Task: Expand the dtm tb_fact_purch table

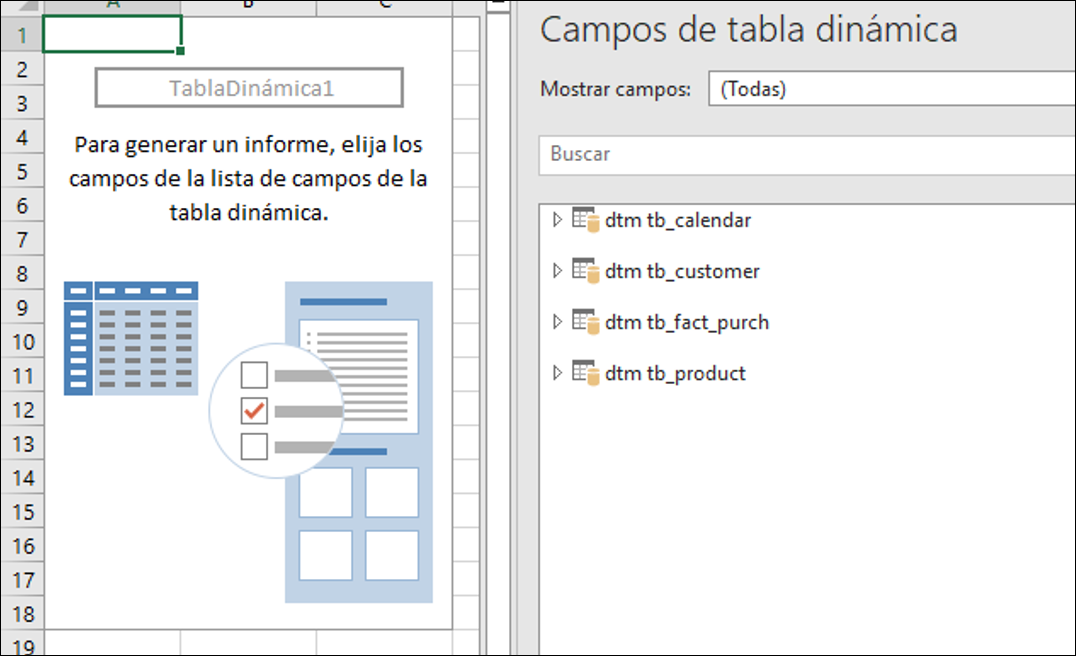Action: tap(557, 321)
